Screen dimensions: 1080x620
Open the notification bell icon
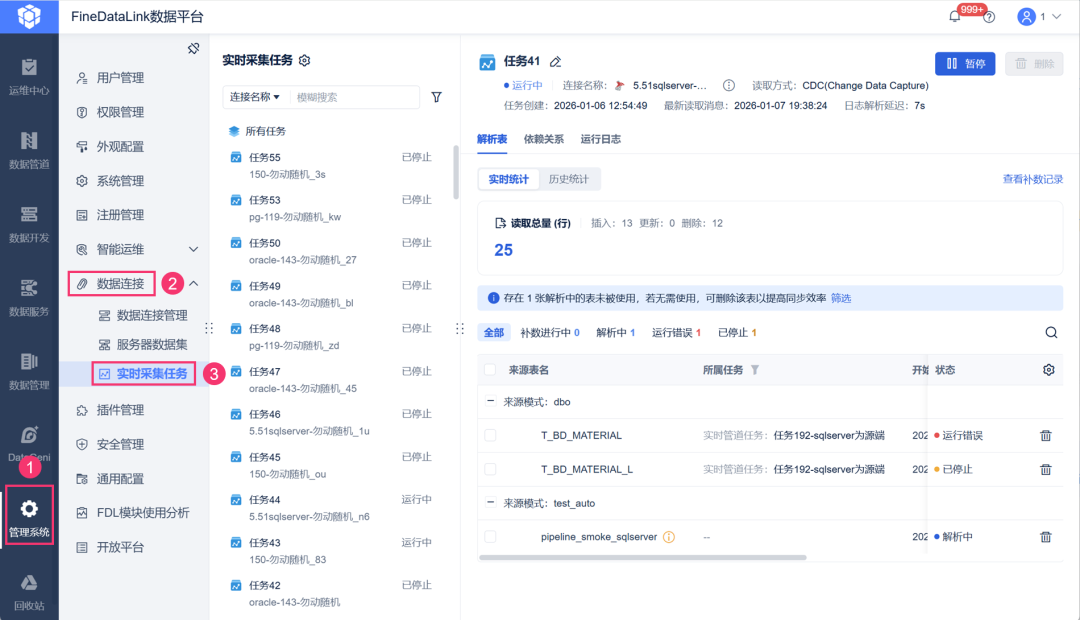(x=955, y=17)
